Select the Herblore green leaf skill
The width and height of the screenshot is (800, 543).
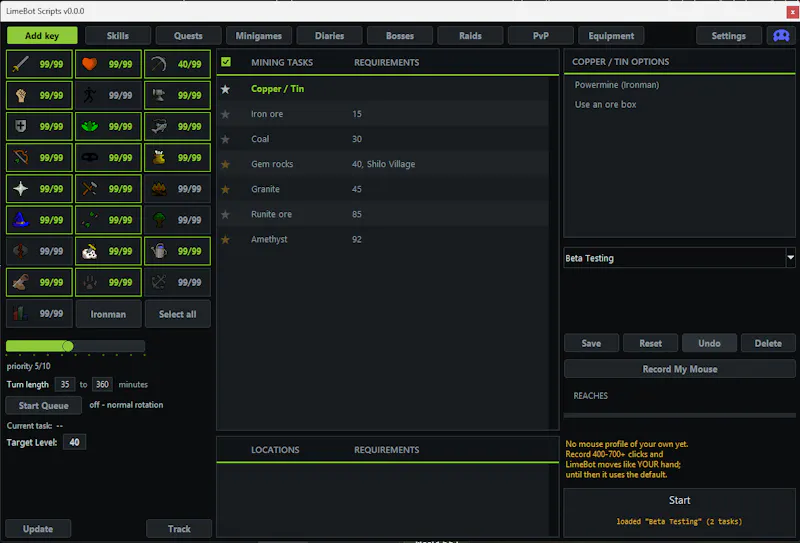[108, 127]
